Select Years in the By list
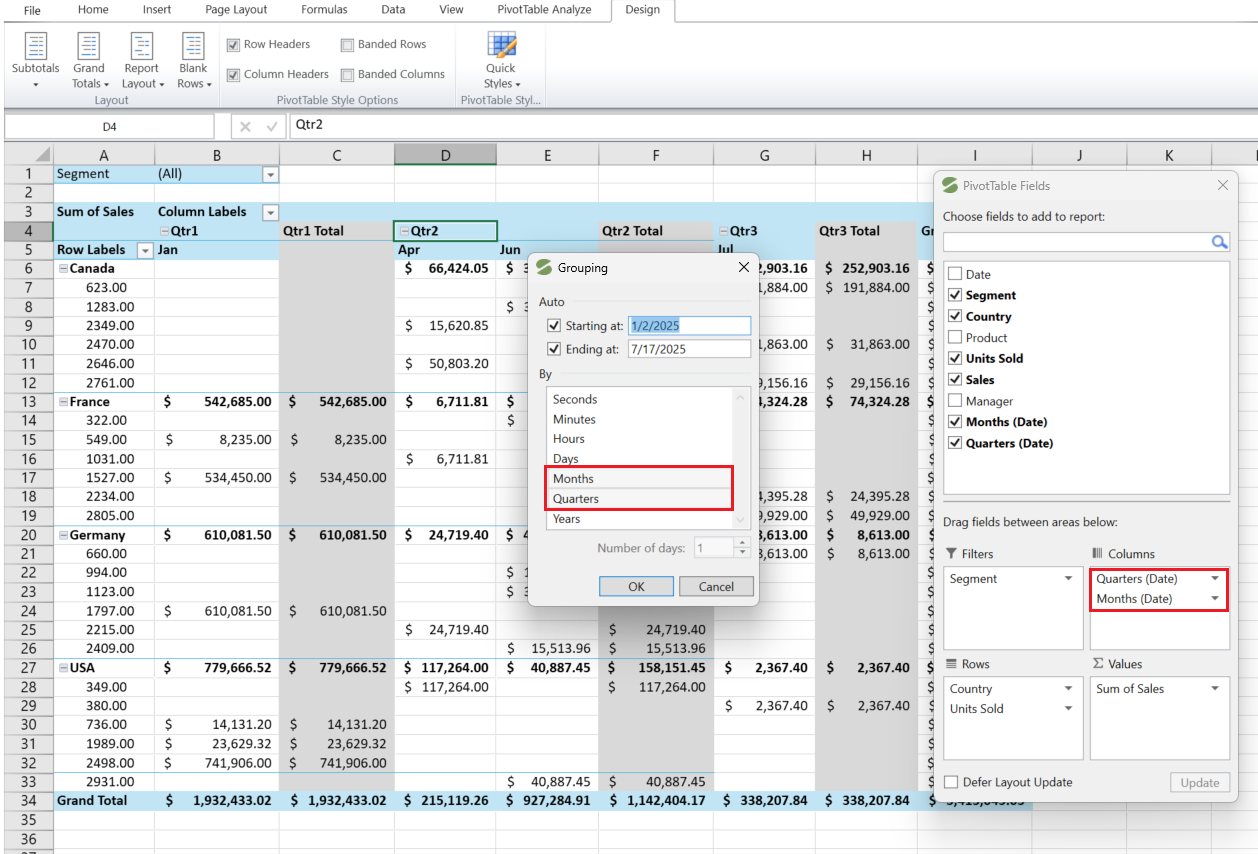 pos(640,519)
